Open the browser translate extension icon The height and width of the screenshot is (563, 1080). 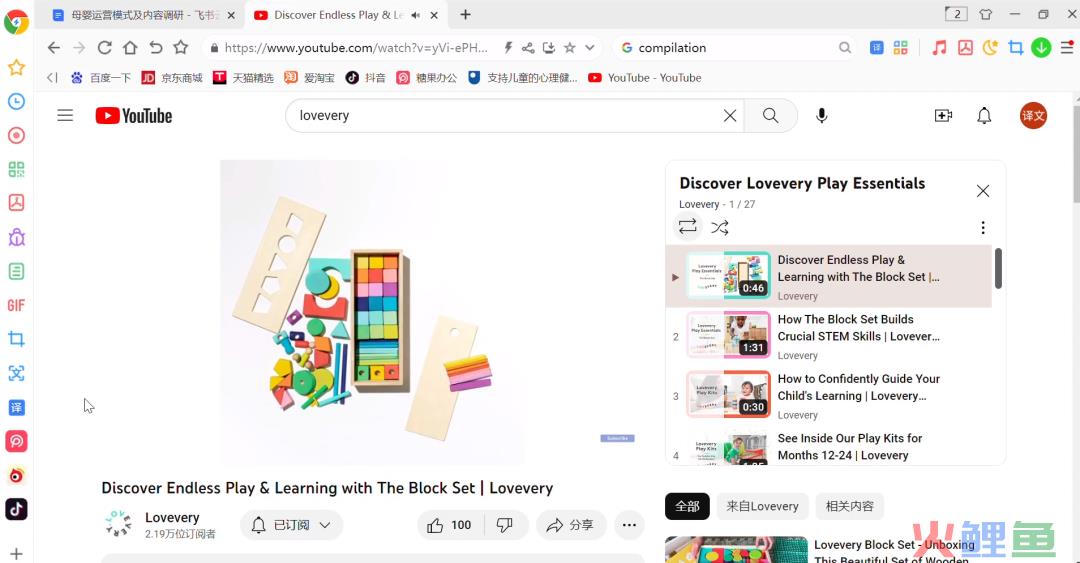[x=876, y=48]
